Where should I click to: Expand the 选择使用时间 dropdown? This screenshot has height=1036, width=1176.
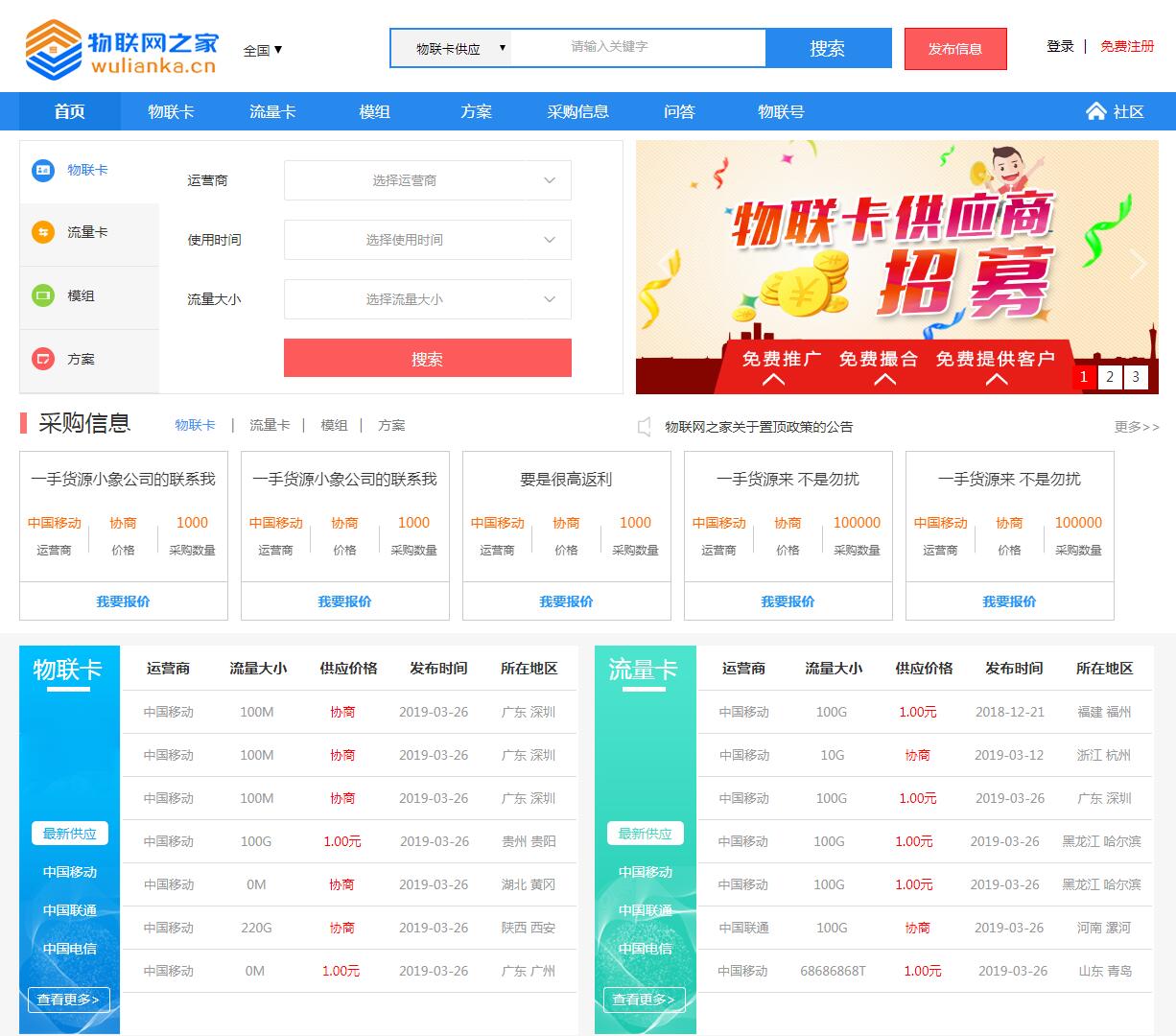coord(428,240)
